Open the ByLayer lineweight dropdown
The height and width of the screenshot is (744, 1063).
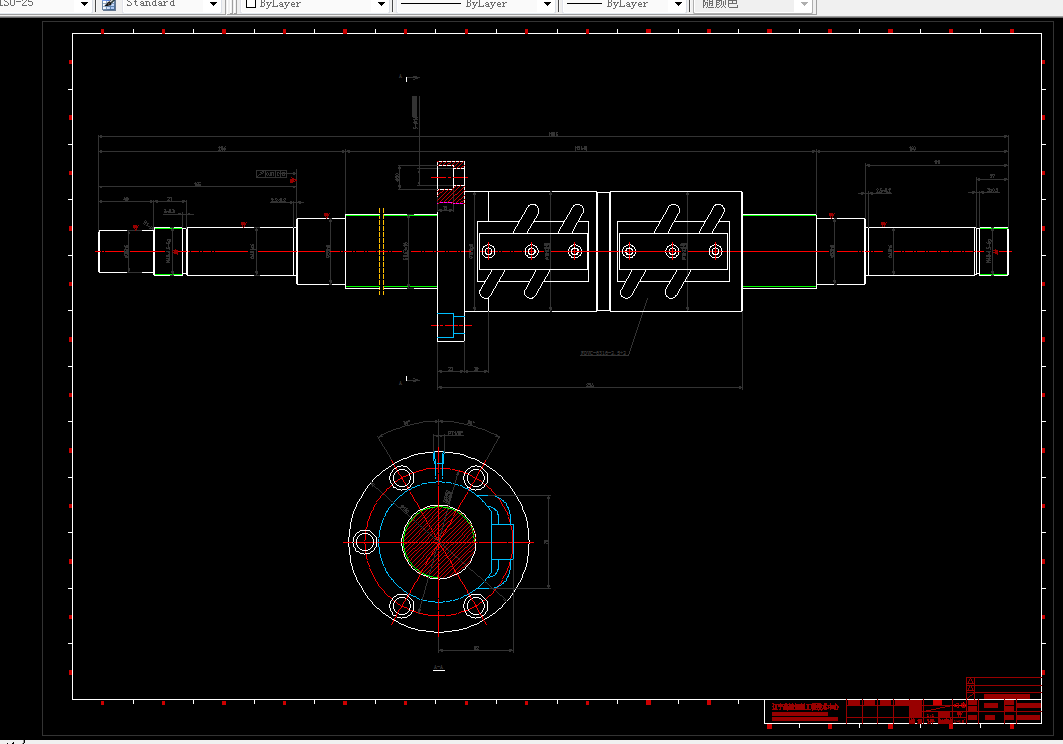677,5
